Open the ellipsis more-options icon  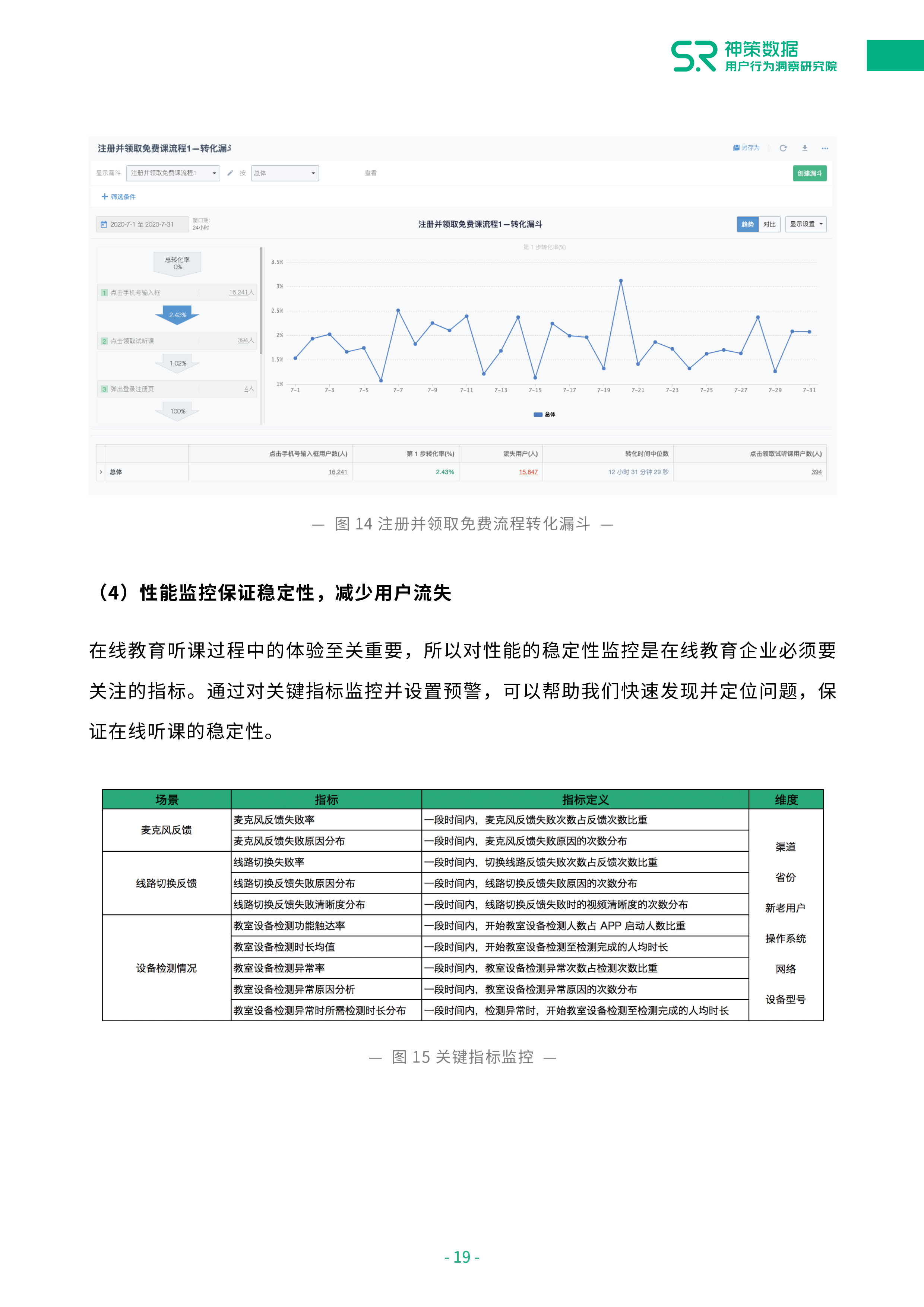tap(825, 149)
